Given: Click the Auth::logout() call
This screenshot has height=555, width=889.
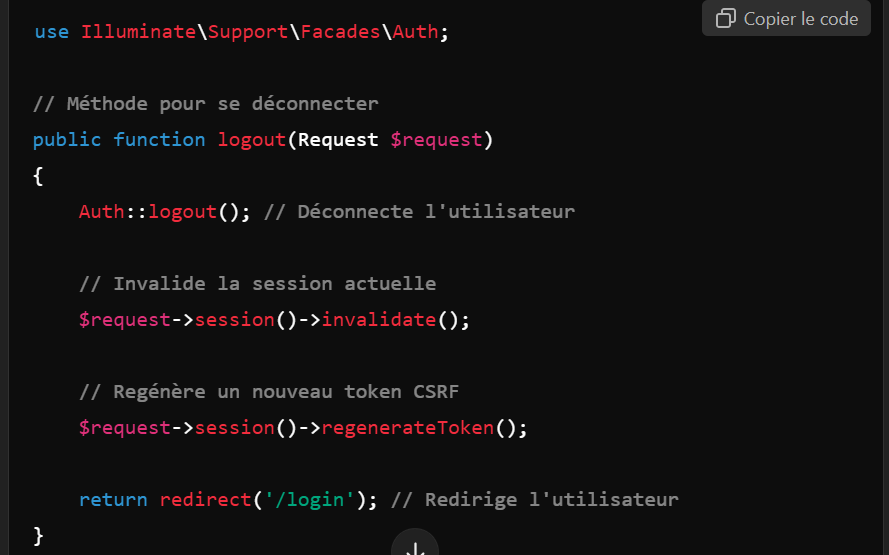Looking at the screenshot, I should [164, 211].
